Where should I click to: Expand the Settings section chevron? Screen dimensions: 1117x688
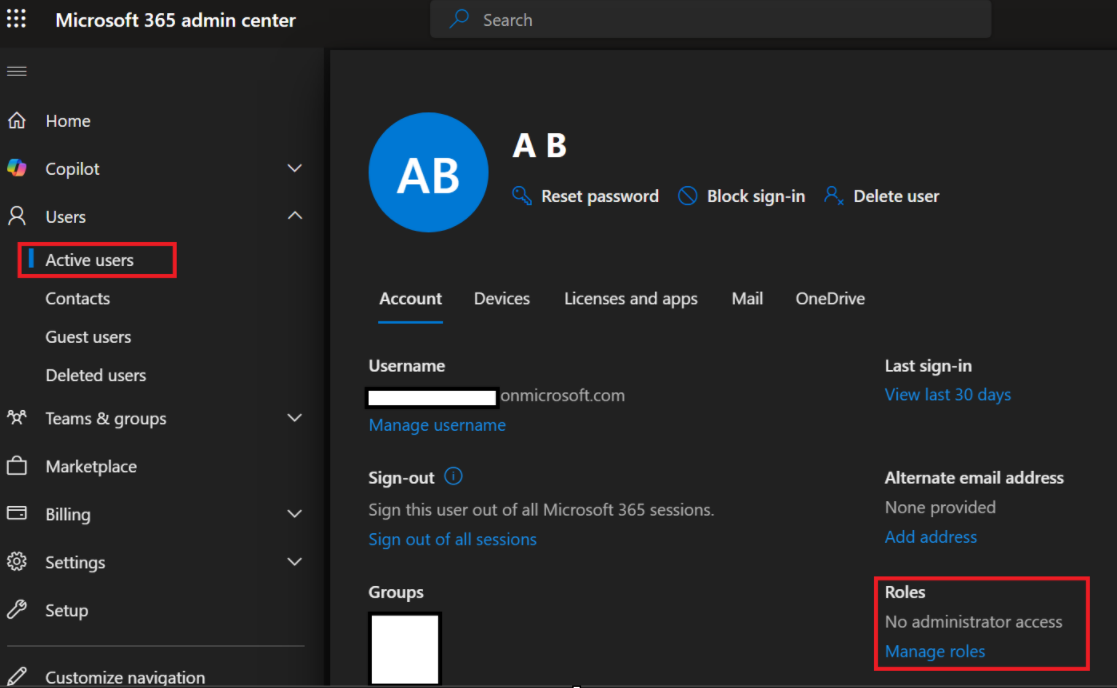click(x=294, y=561)
